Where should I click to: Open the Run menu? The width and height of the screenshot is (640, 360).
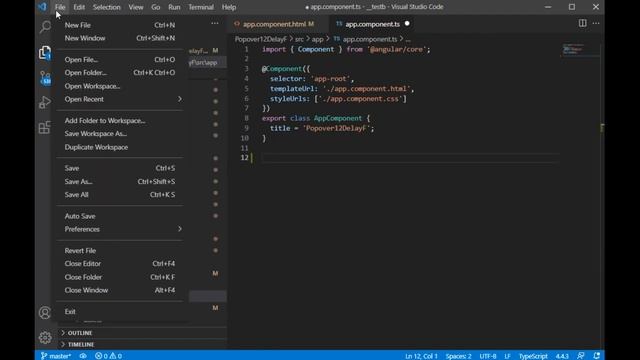(174, 7)
